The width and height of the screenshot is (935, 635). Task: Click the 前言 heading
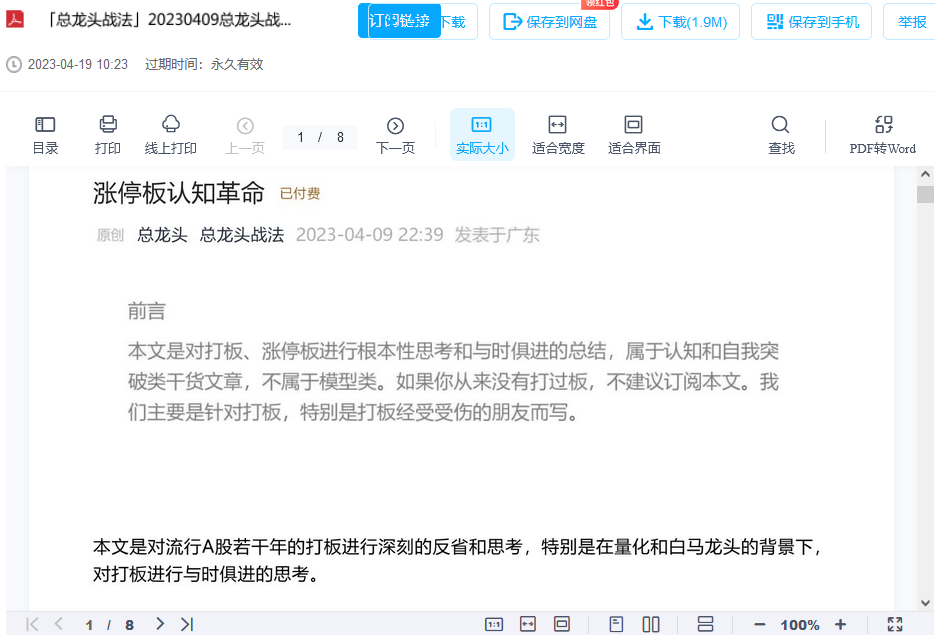tap(147, 311)
